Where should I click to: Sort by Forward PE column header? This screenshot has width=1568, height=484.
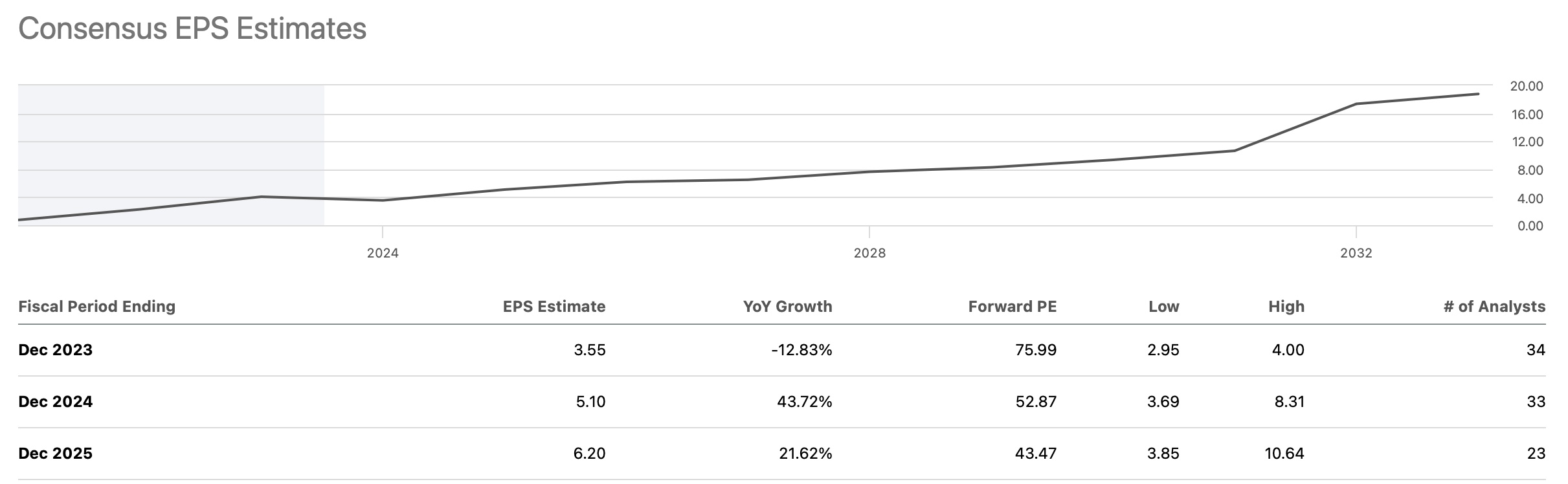point(1012,306)
